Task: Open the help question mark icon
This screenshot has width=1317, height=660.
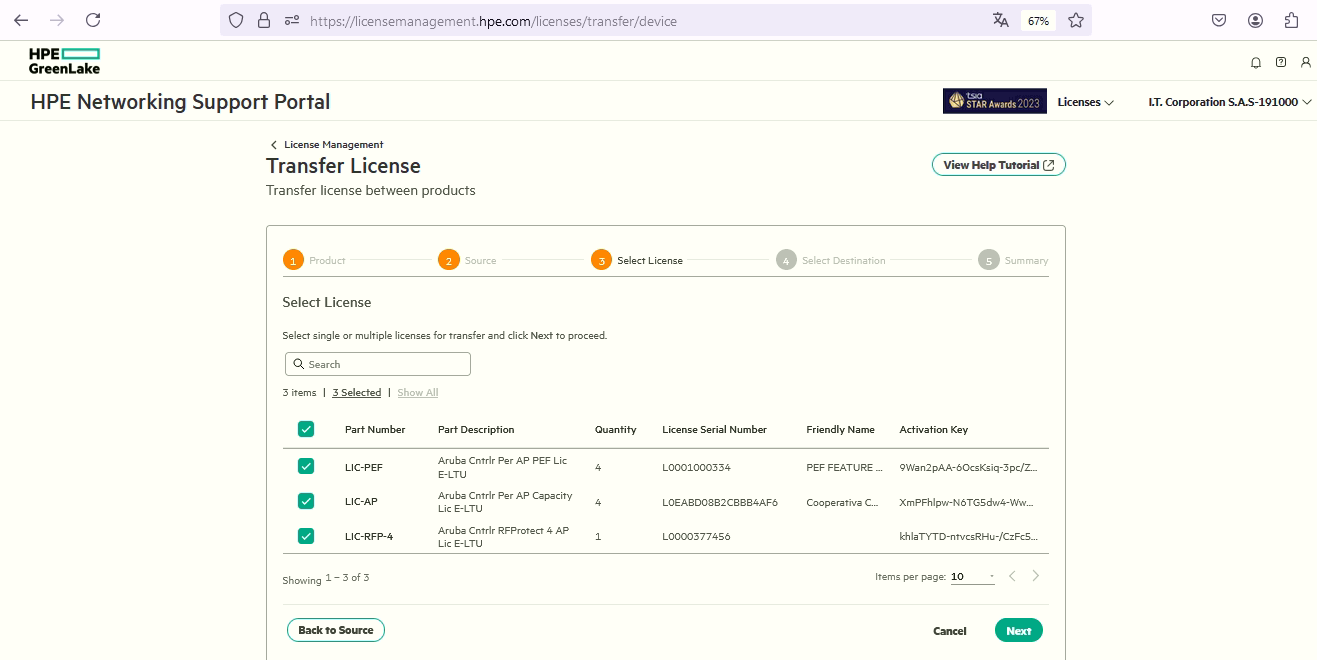Action: [1281, 62]
